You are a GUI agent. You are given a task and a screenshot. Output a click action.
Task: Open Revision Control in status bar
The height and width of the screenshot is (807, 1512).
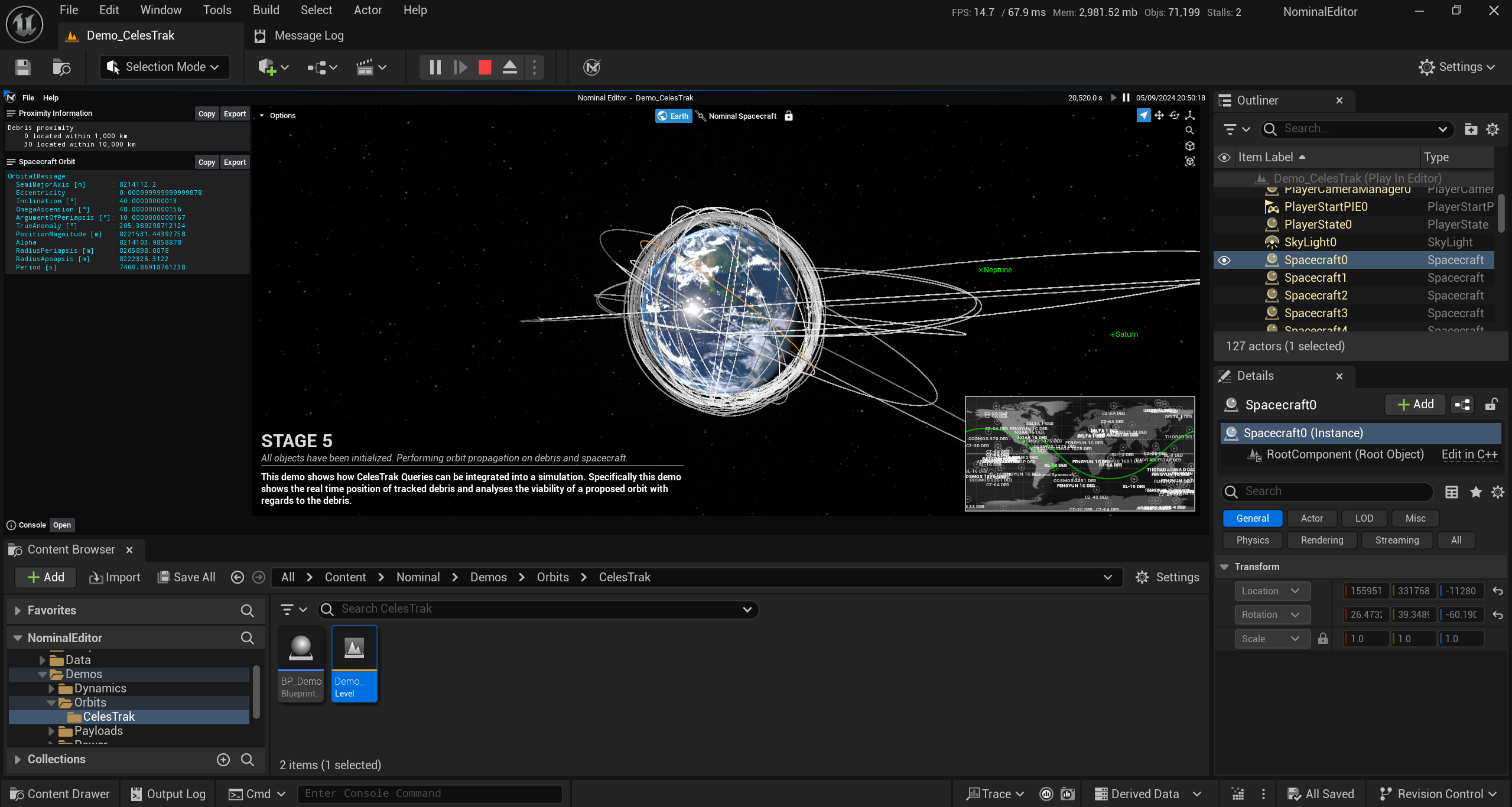click(x=1438, y=794)
